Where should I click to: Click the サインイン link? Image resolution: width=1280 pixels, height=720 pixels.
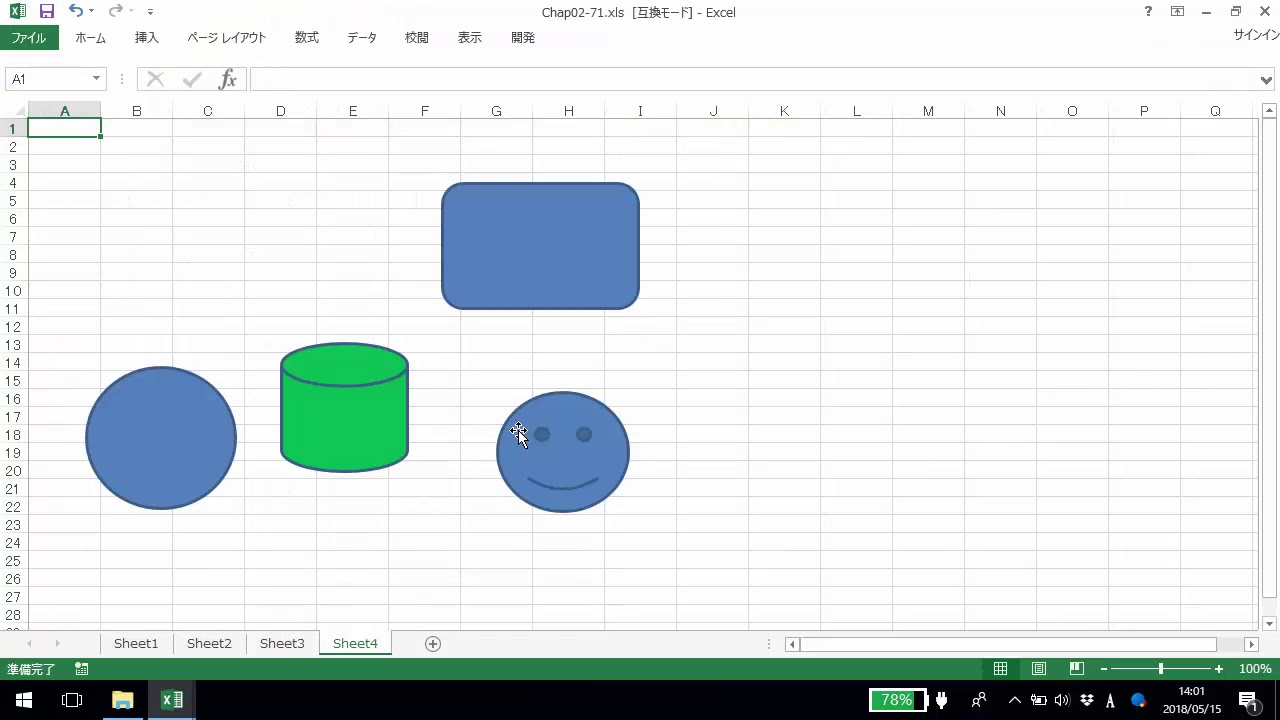1256,35
